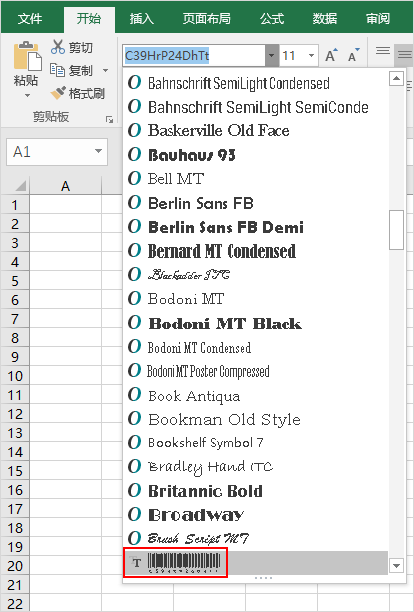Screen dimensions: 414x612
Task: Expand the 复制 dropdown arrow
Action: coord(105,71)
